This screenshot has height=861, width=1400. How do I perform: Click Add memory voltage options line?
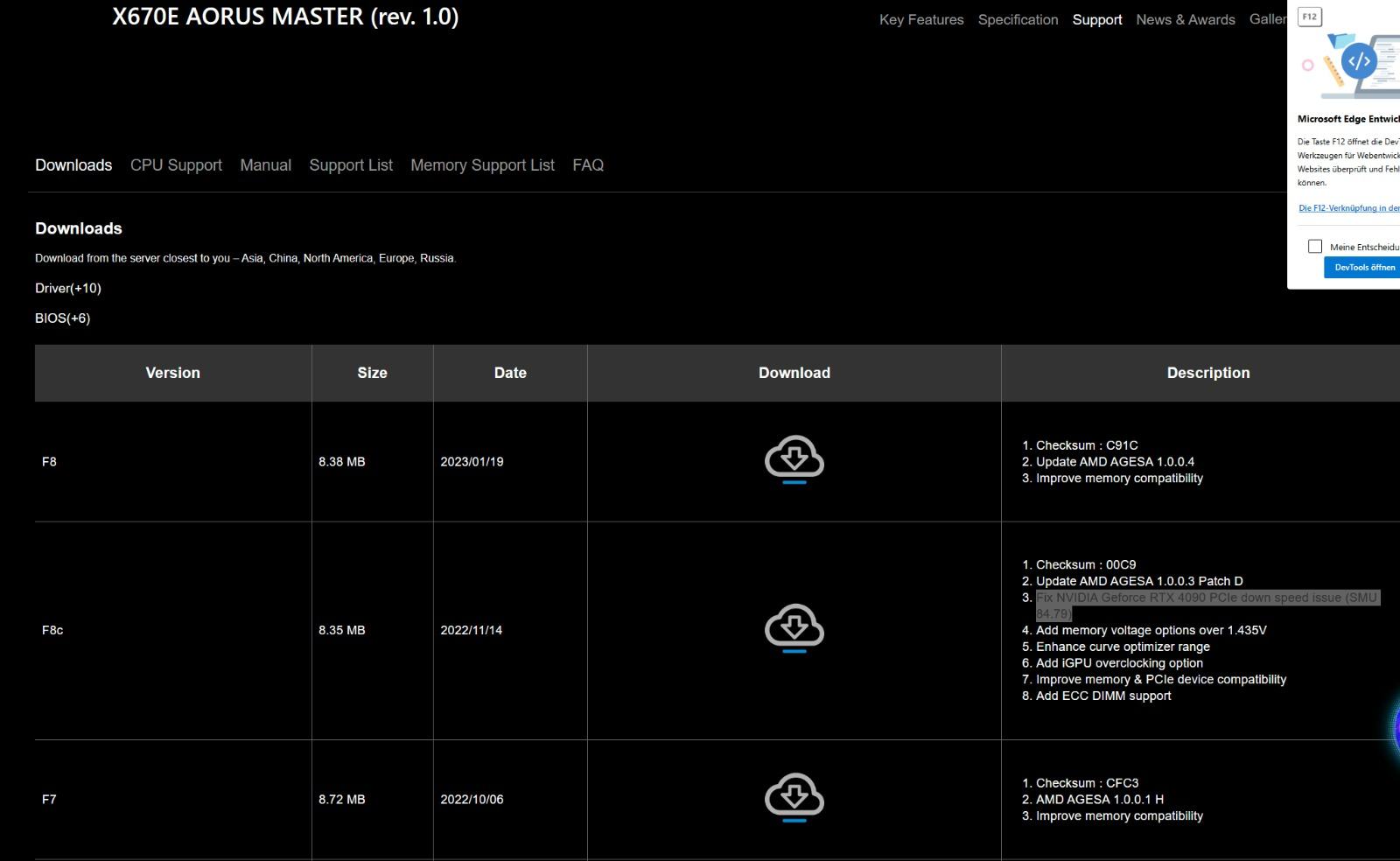tap(1151, 630)
